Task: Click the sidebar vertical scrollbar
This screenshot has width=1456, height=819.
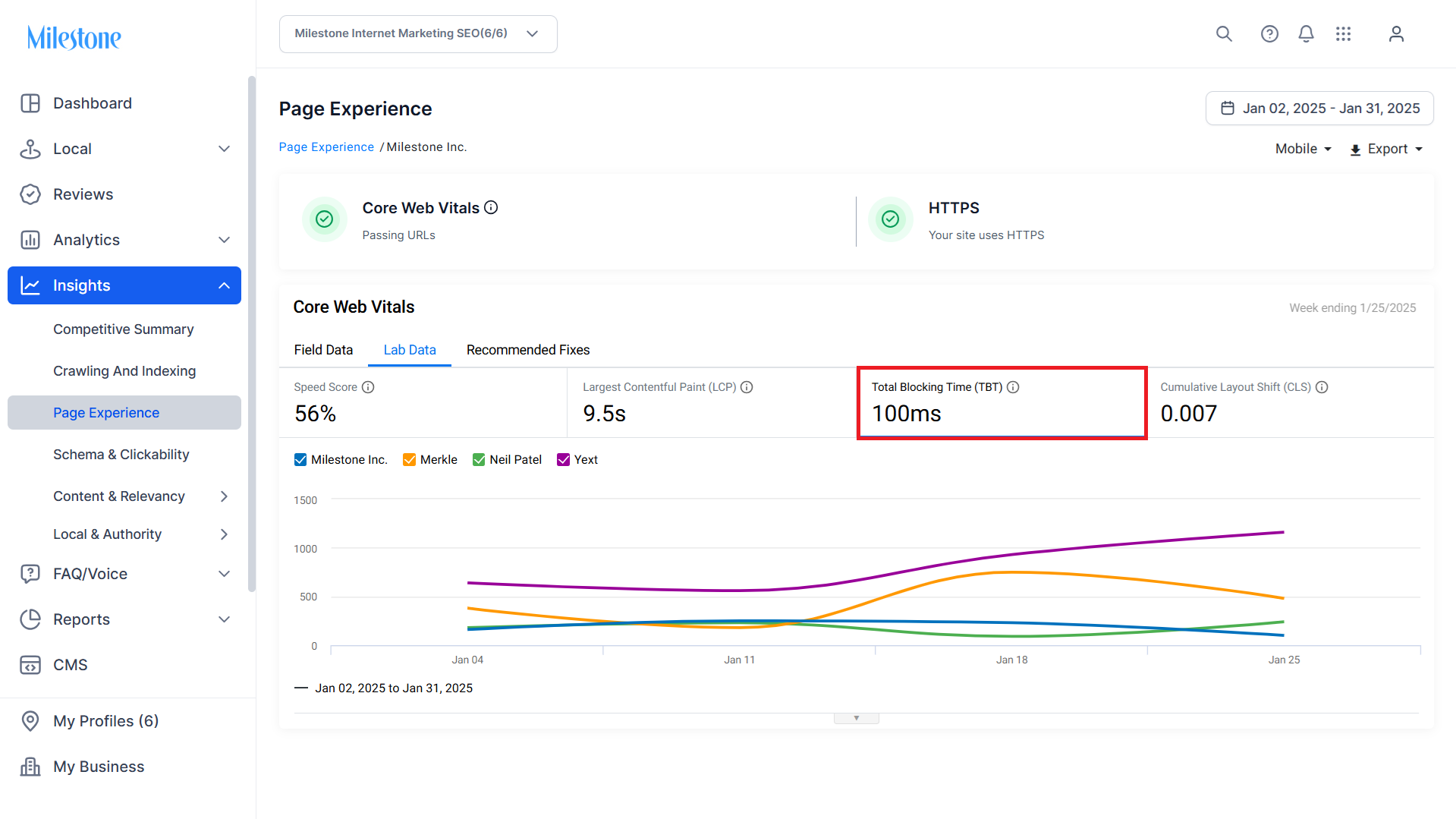Action: coord(252,334)
